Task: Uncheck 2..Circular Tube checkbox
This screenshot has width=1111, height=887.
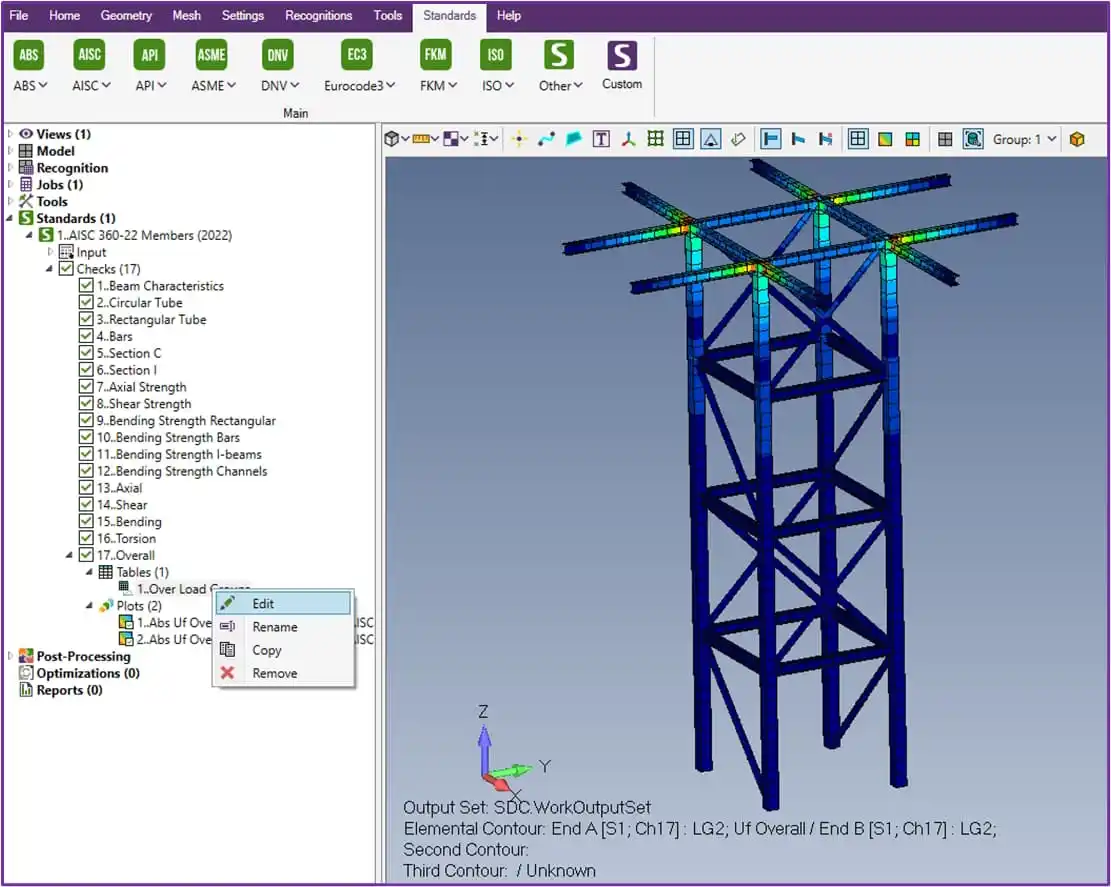Action: pos(86,303)
